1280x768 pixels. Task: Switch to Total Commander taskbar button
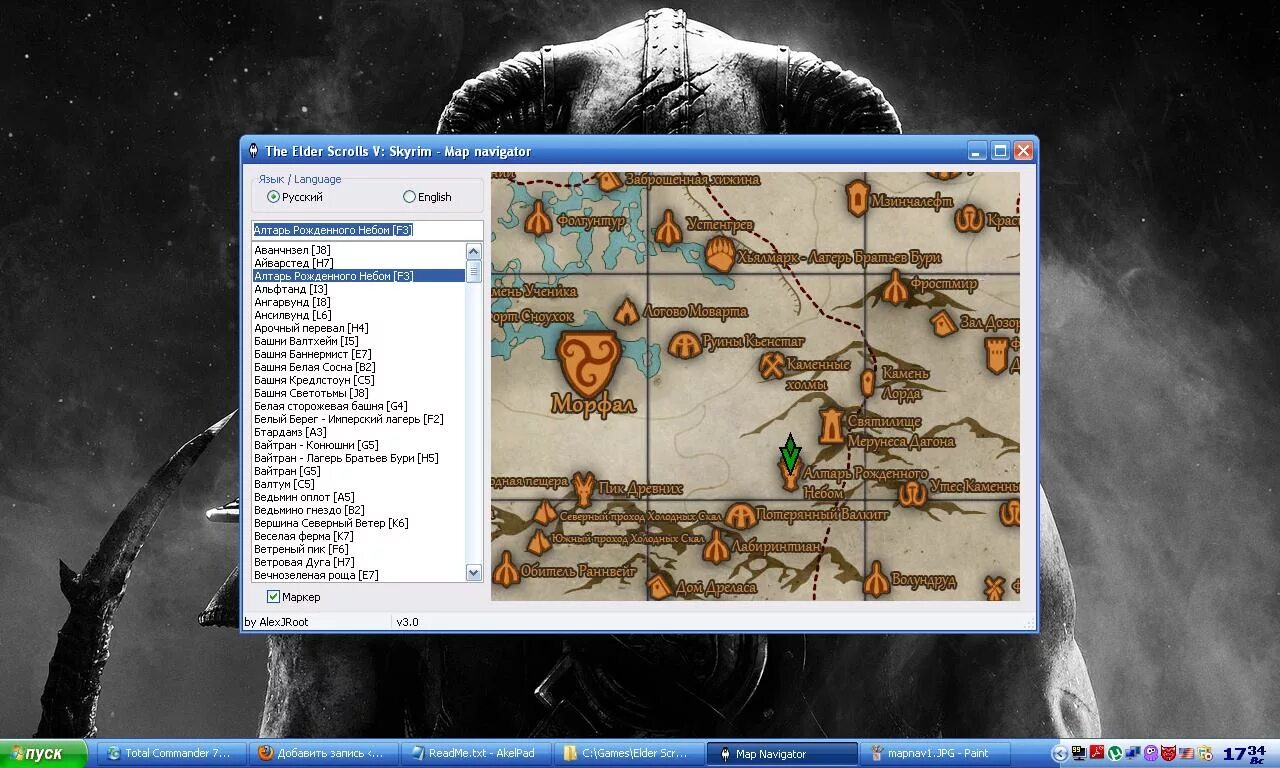(x=172, y=754)
